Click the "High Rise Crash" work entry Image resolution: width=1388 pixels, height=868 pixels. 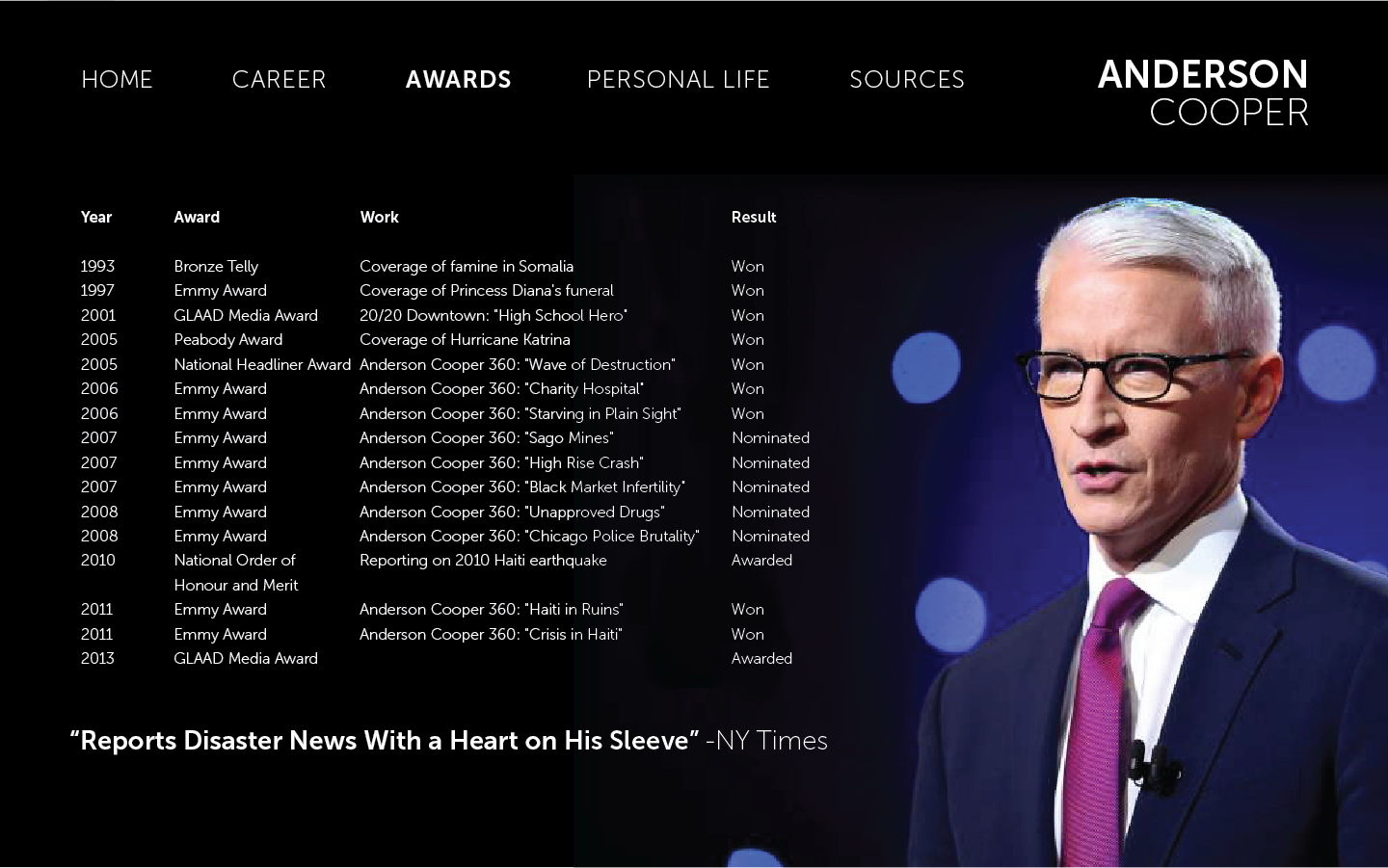click(x=502, y=462)
